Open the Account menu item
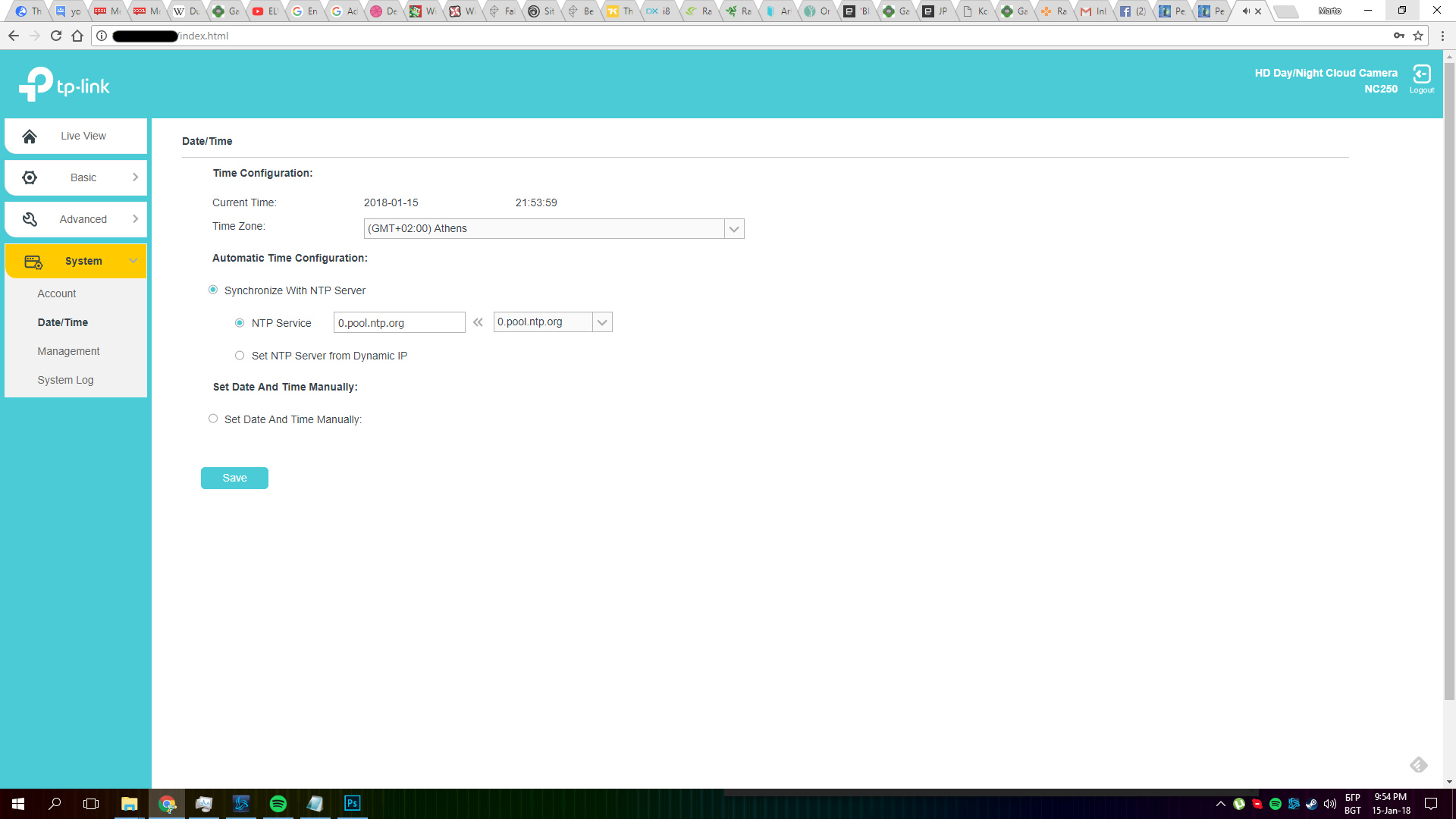The height and width of the screenshot is (819, 1456). [x=57, y=293]
